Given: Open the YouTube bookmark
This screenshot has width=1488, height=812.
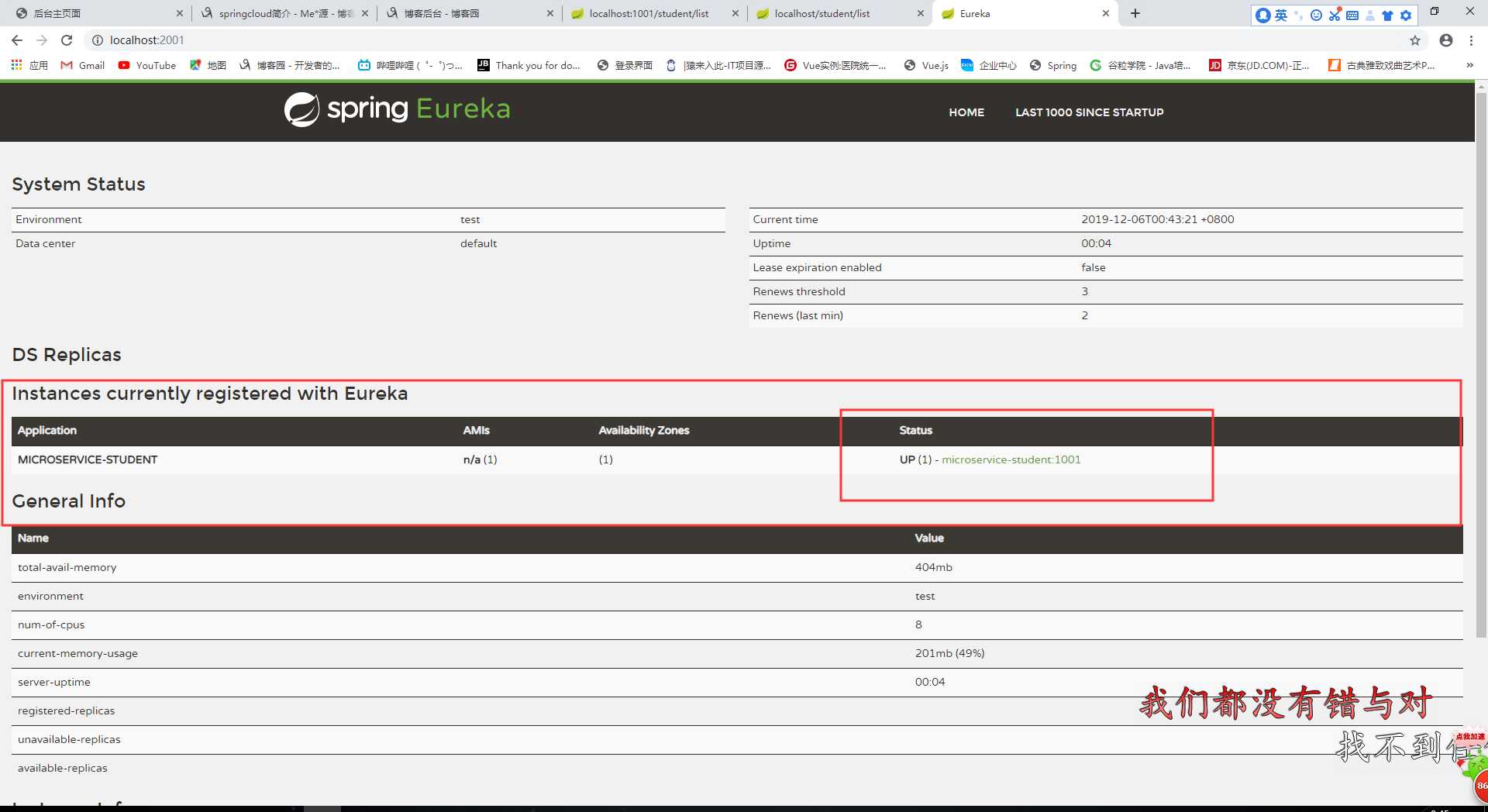Looking at the screenshot, I should [x=147, y=66].
